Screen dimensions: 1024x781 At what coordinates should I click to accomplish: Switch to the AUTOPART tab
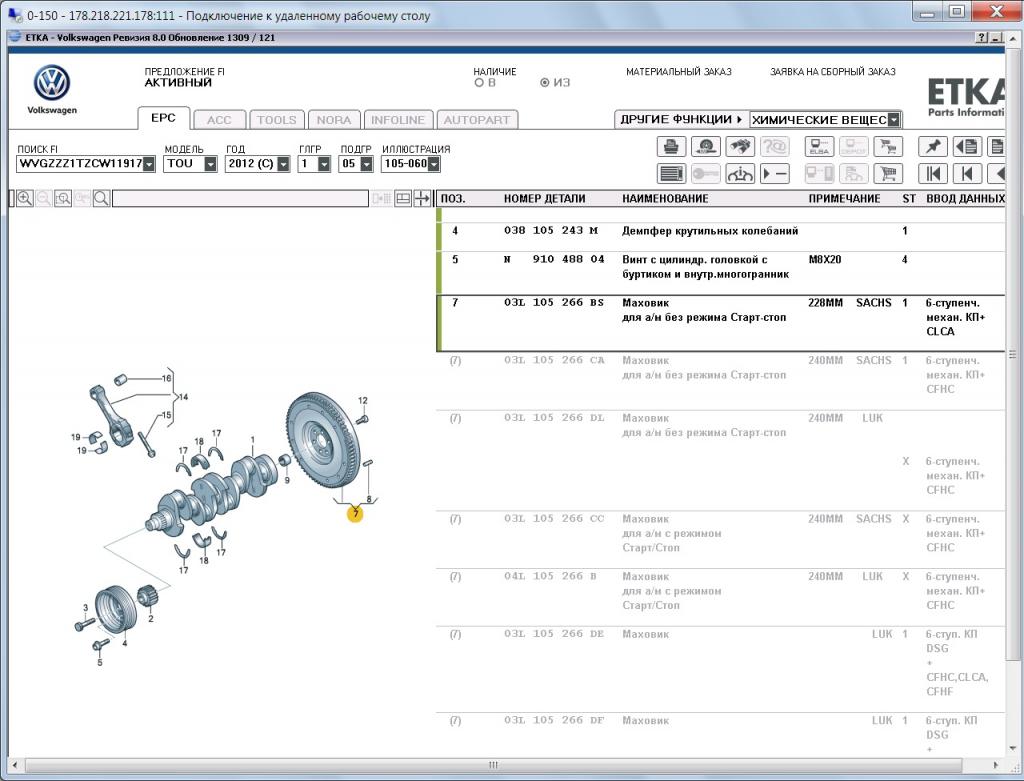tap(477, 120)
